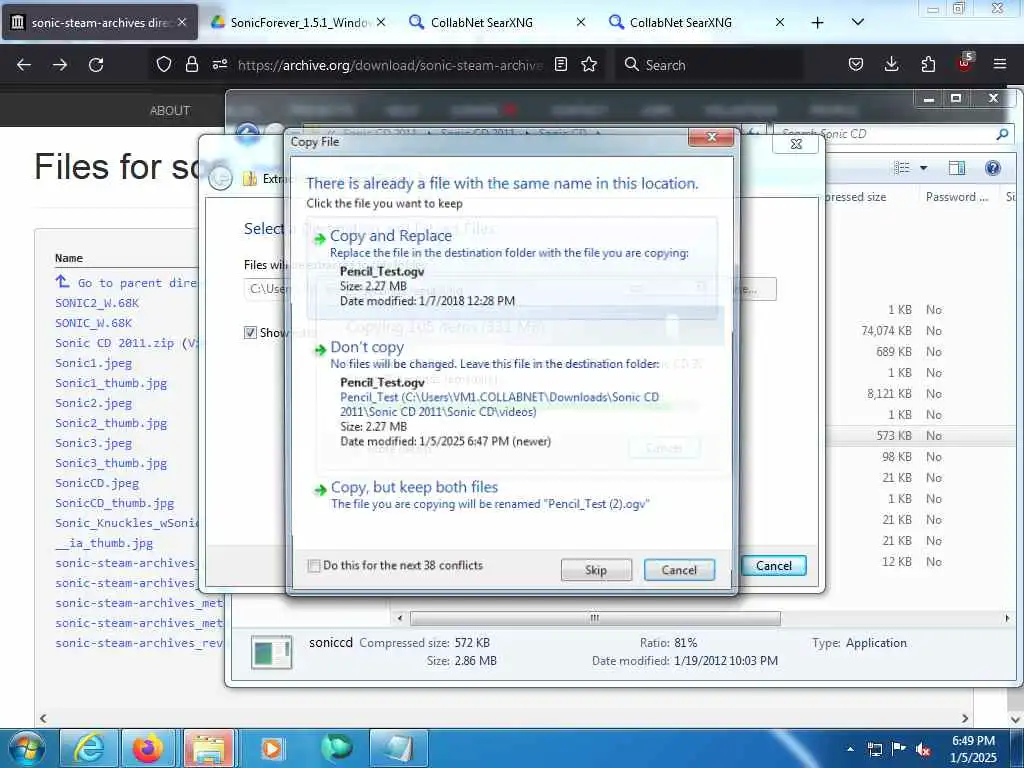
Task: Bookmark this page with star icon
Action: (589, 64)
